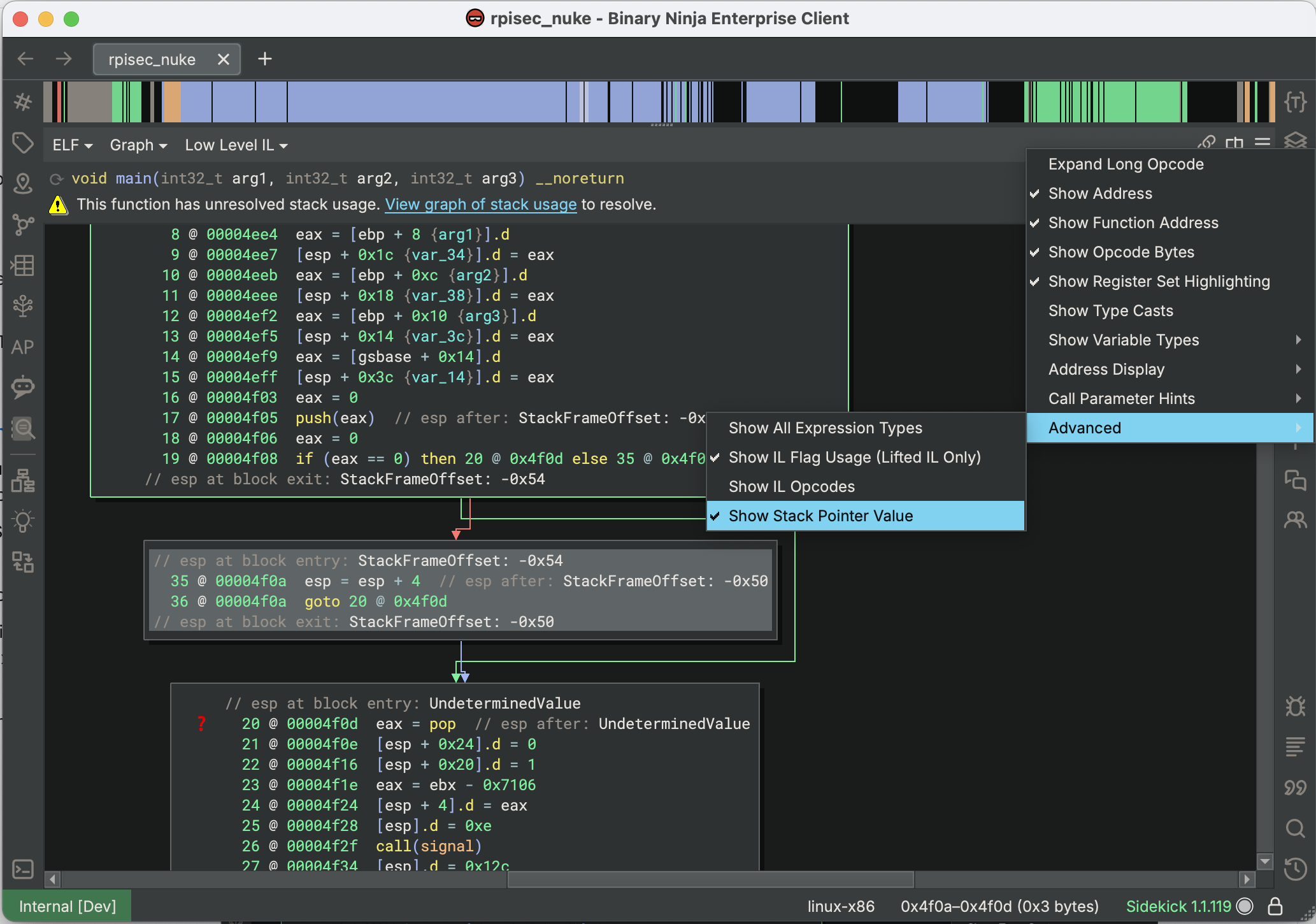Open the types braces panel icon
The width and height of the screenshot is (1316, 924).
click(1295, 102)
